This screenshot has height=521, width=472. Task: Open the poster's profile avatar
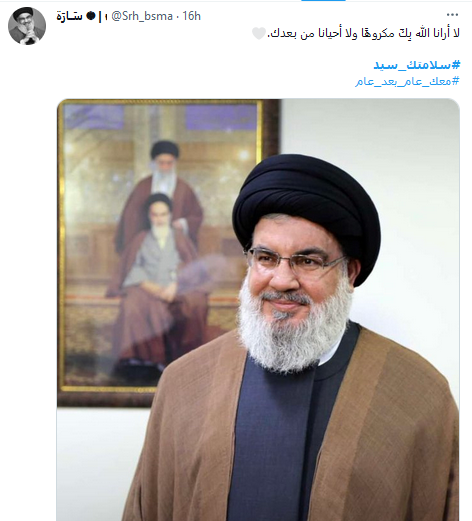(x=27, y=26)
